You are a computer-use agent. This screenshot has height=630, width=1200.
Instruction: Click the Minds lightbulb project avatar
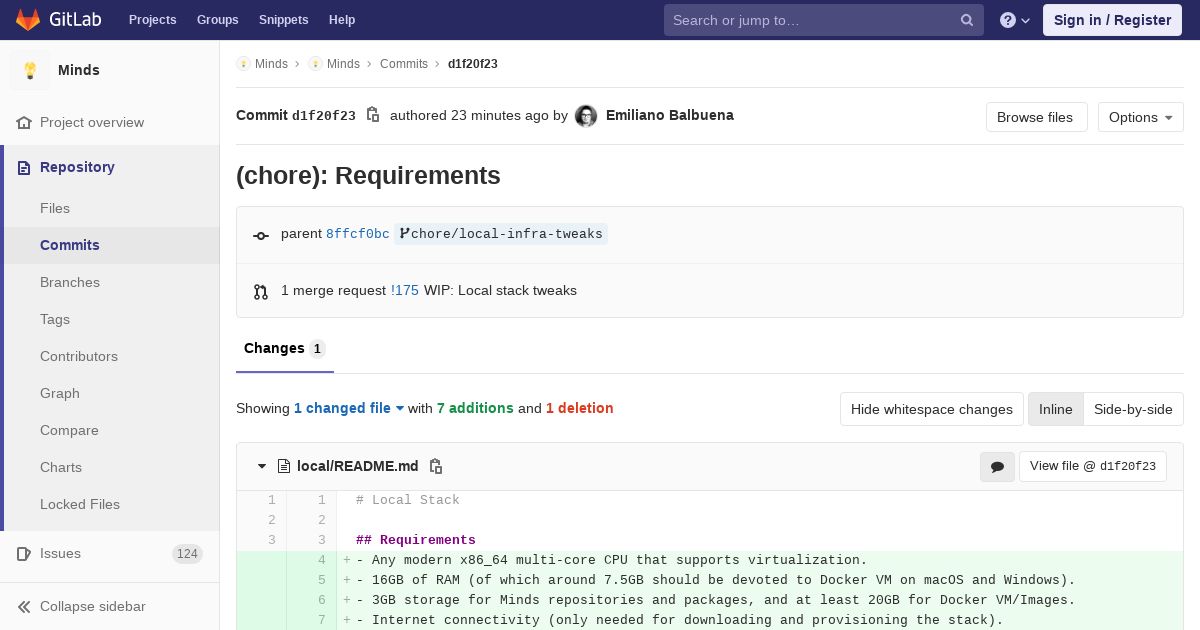pyautogui.click(x=30, y=70)
